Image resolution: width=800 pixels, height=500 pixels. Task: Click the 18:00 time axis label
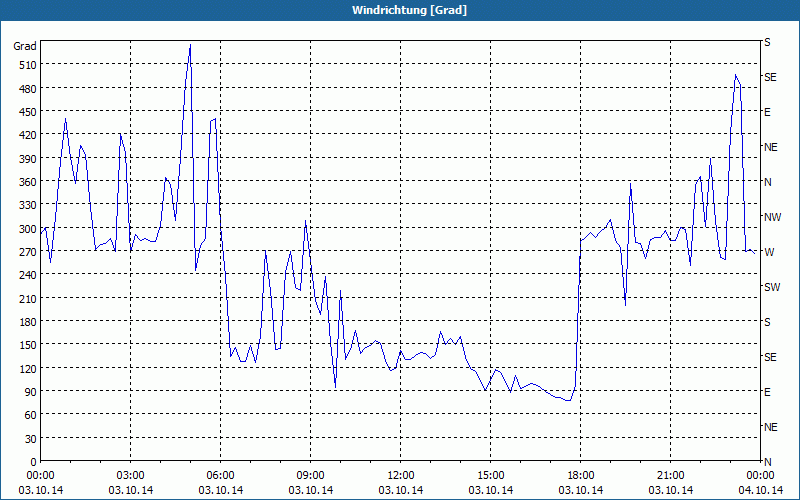click(x=581, y=476)
